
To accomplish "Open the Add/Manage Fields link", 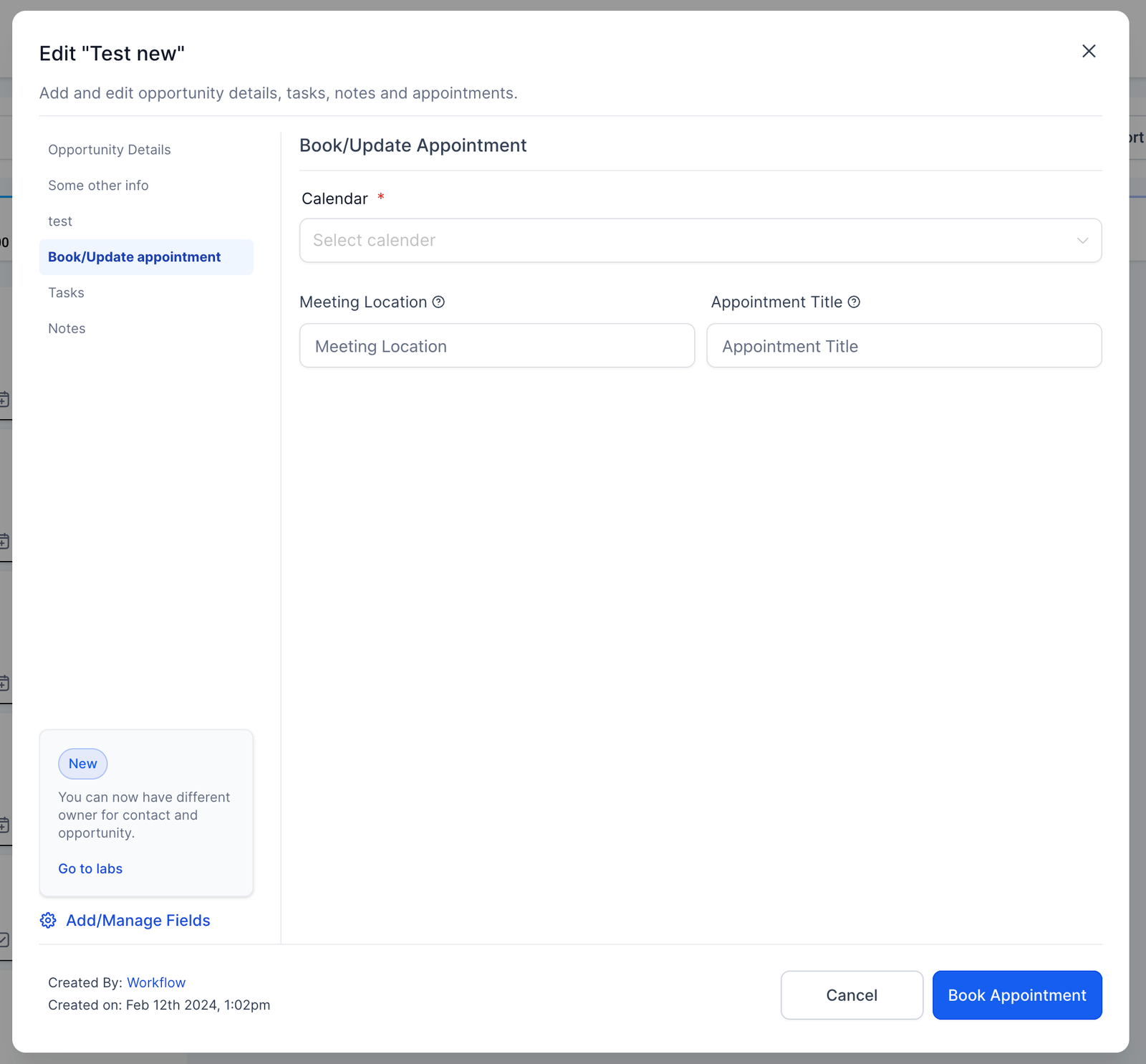I will click(x=138, y=921).
